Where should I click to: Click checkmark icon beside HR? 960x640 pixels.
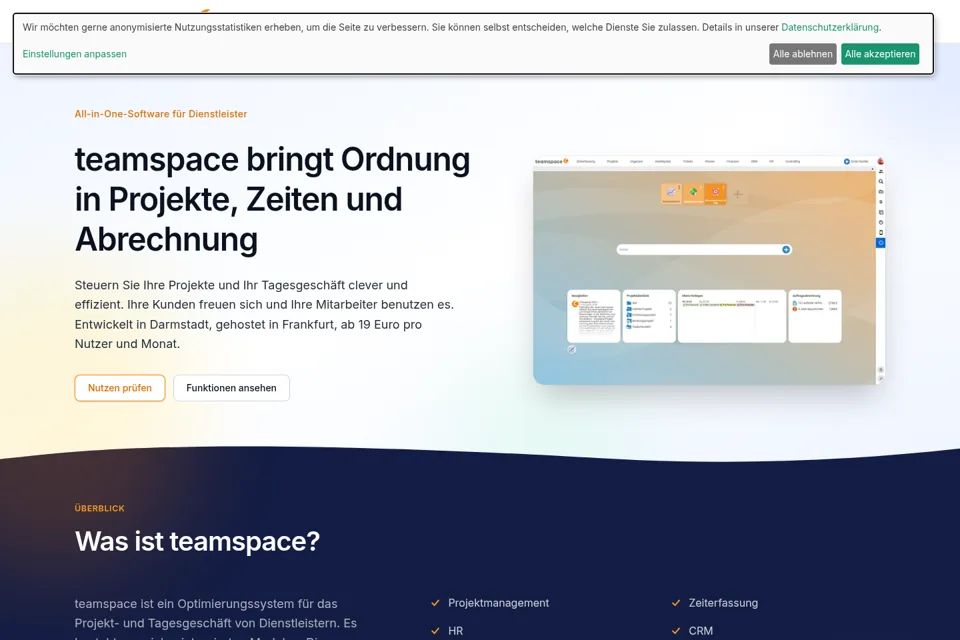435,631
